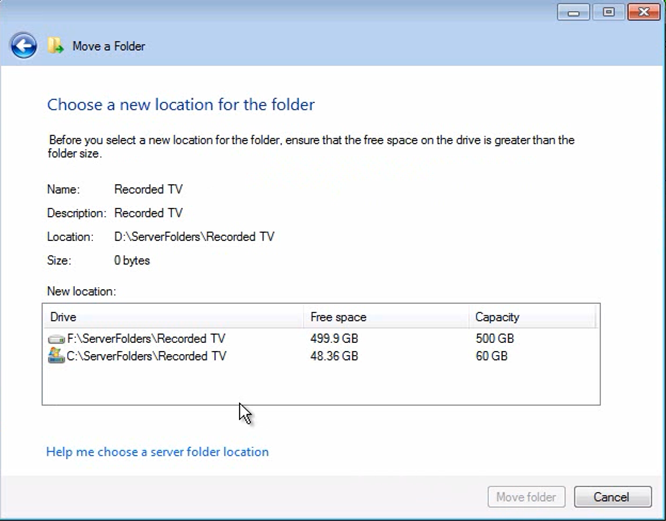Click the 48.36 GB free space value

click(x=334, y=356)
